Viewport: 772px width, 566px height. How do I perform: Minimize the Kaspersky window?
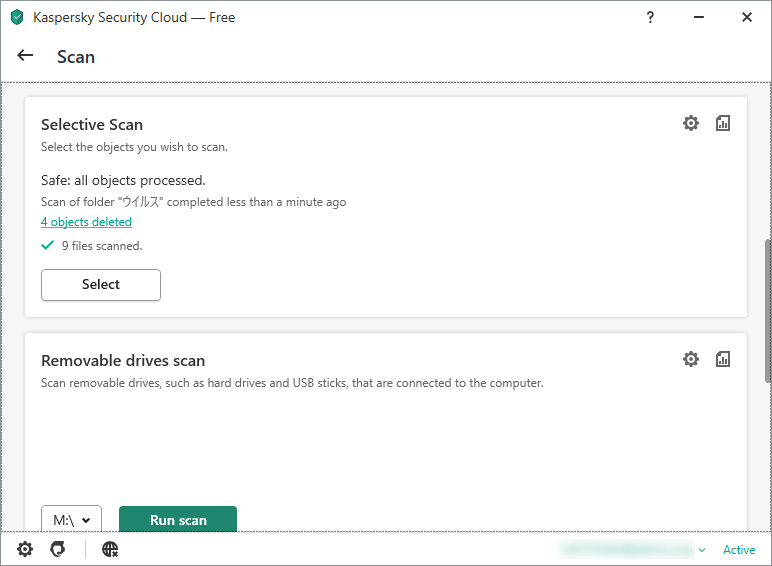pyautogui.click(x=699, y=17)
